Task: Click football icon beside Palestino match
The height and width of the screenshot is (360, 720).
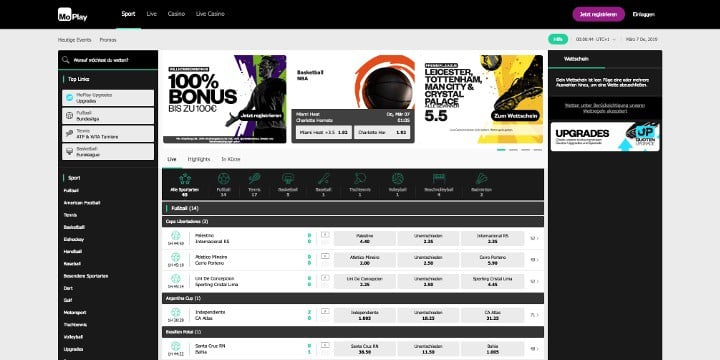Action: [176, 236]
